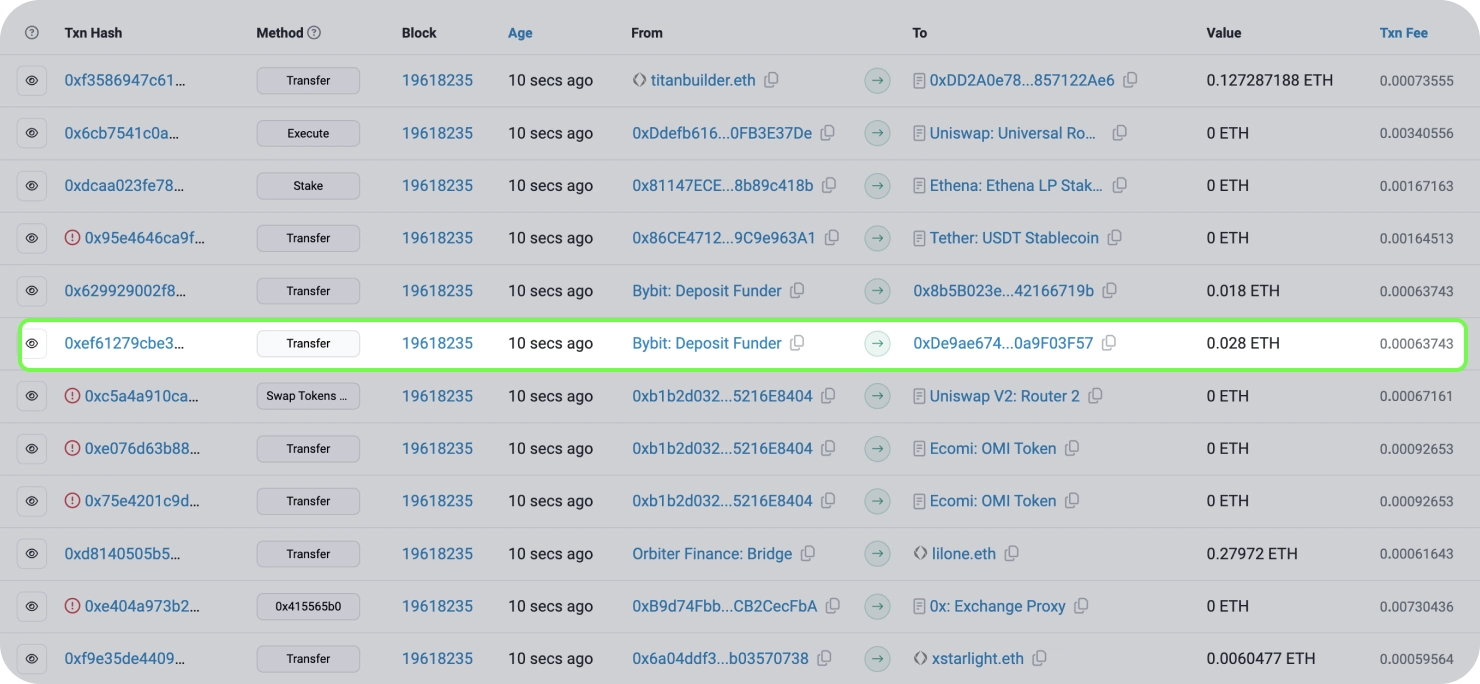Viewport: 1480px width, 684px height.
Task: Click the question mark icon above eye column
Action: 31,33
